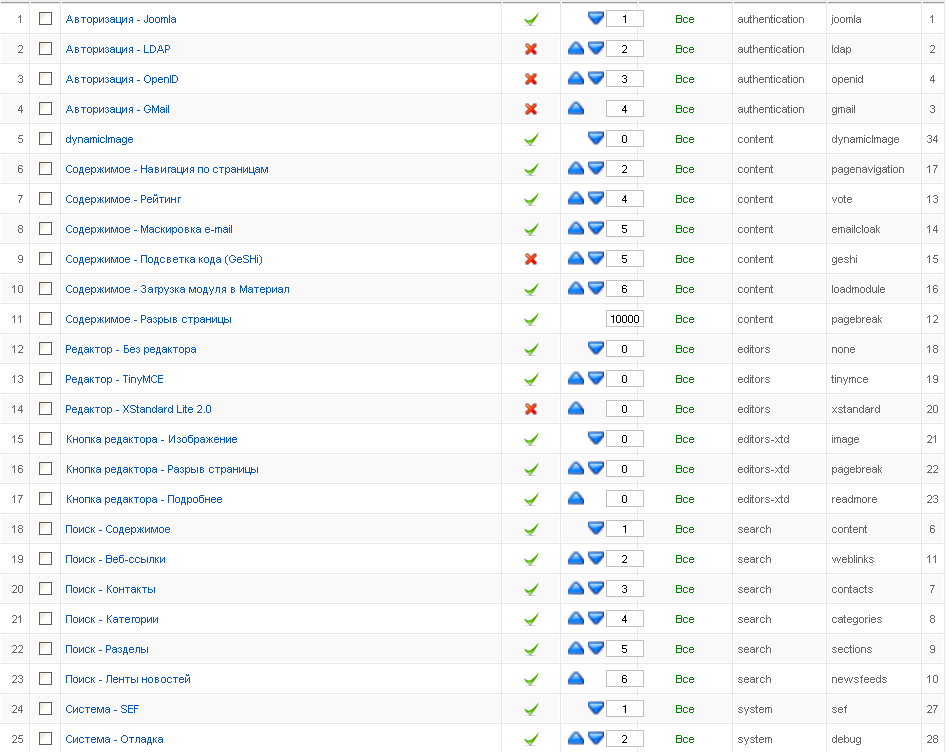Click green checkmark for Редактор - TinyMCE
This screenshot has height=752, width=951.
pos(531,379)
